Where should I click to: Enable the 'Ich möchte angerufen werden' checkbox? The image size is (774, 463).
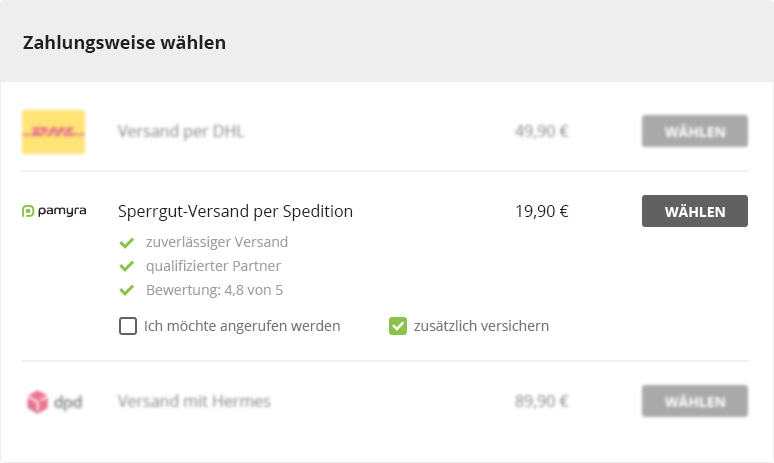[128, 326]
